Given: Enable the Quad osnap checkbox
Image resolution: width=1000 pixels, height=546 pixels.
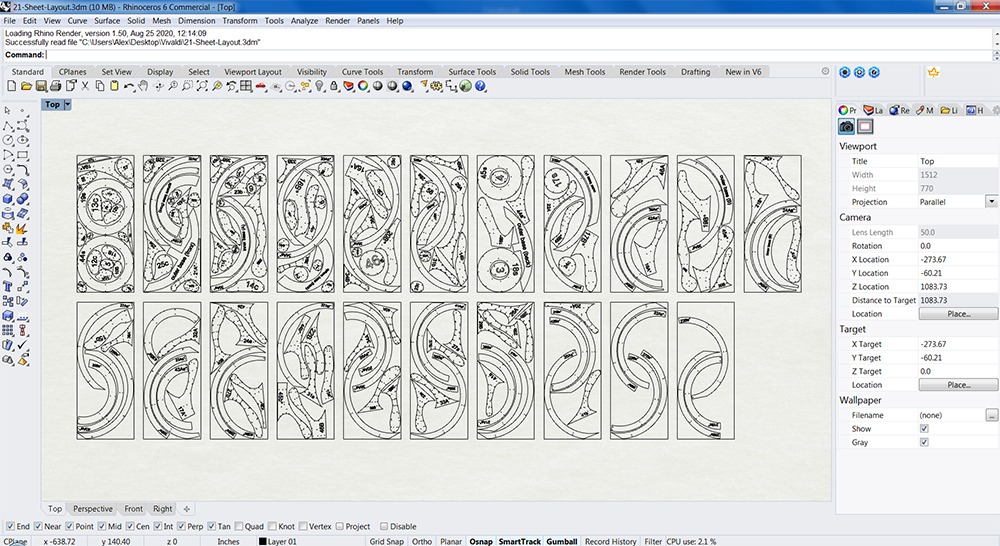Looking at the screenshot, I should pos(236,526).
